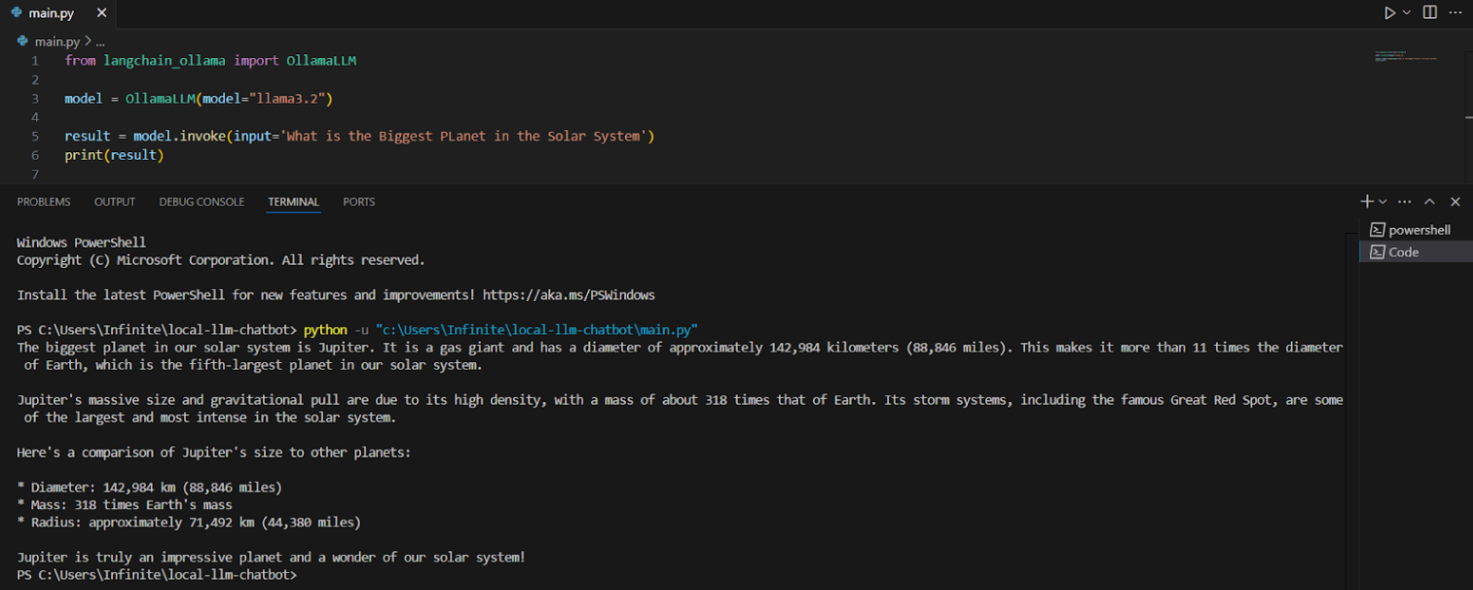The width and height of the screenshot is (1473, 590).
Task: Activate the main.py editor tab
Action: click(x=58, y=13)
